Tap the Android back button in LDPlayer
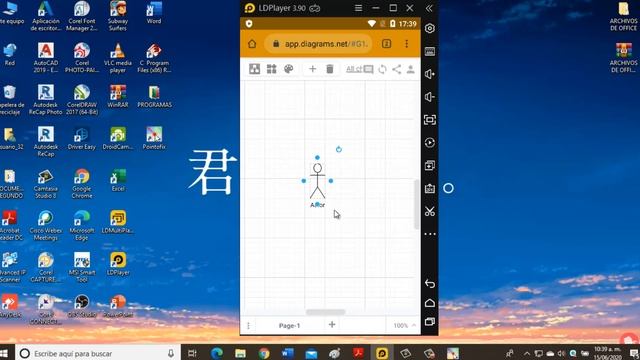The height and width of the screenshot is (360, 640). coord(429,283)
